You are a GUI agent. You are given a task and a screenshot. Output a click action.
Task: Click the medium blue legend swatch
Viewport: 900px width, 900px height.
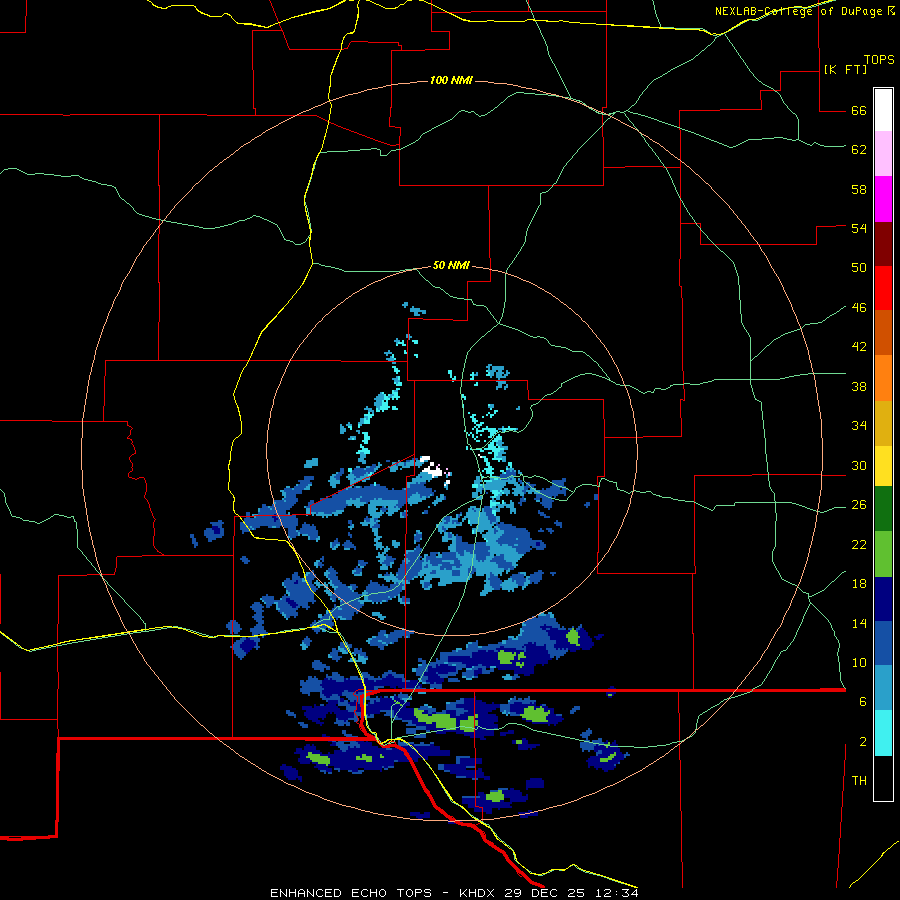click(x=883, y=643)
